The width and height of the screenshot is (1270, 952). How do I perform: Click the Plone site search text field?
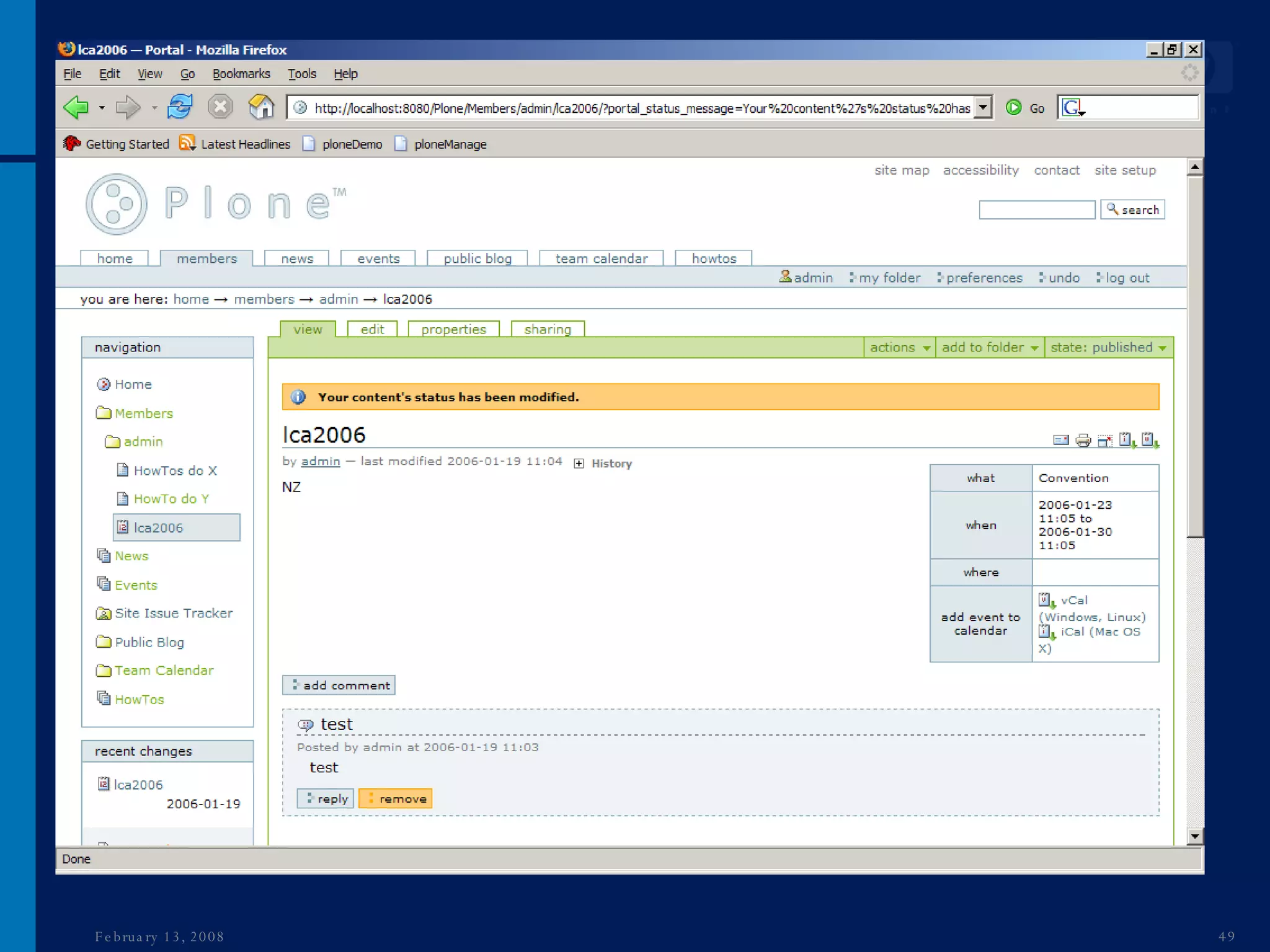[x=1036, y=210]
